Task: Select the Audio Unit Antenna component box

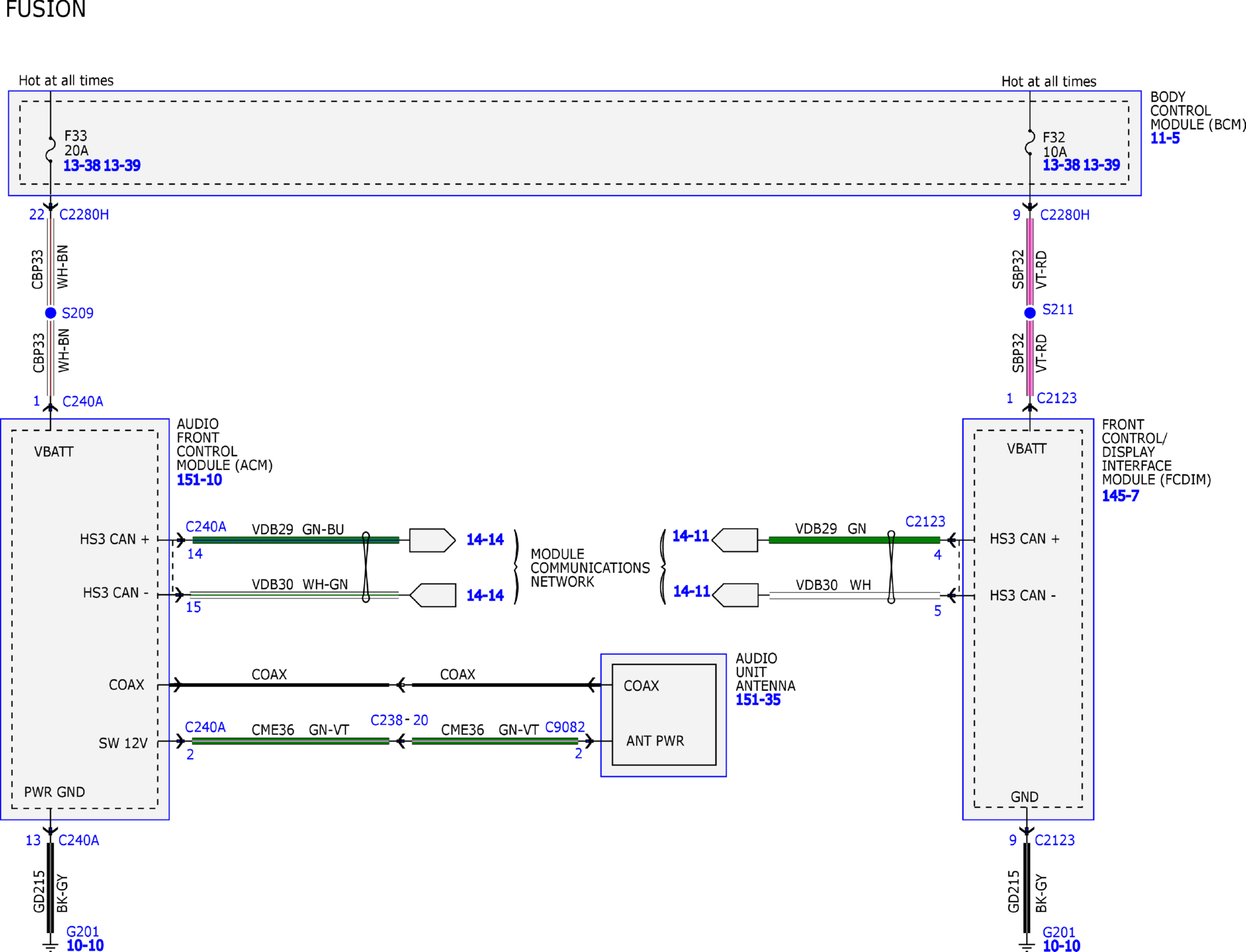Action: [663, 715]
